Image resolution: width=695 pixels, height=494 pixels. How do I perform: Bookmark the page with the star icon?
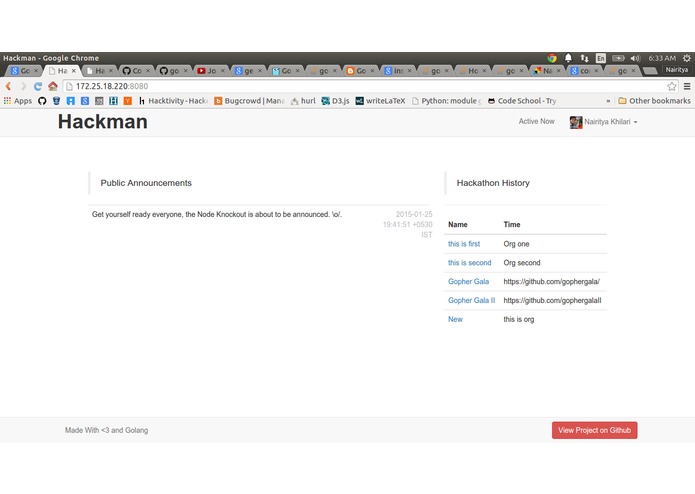click(672, 86)
